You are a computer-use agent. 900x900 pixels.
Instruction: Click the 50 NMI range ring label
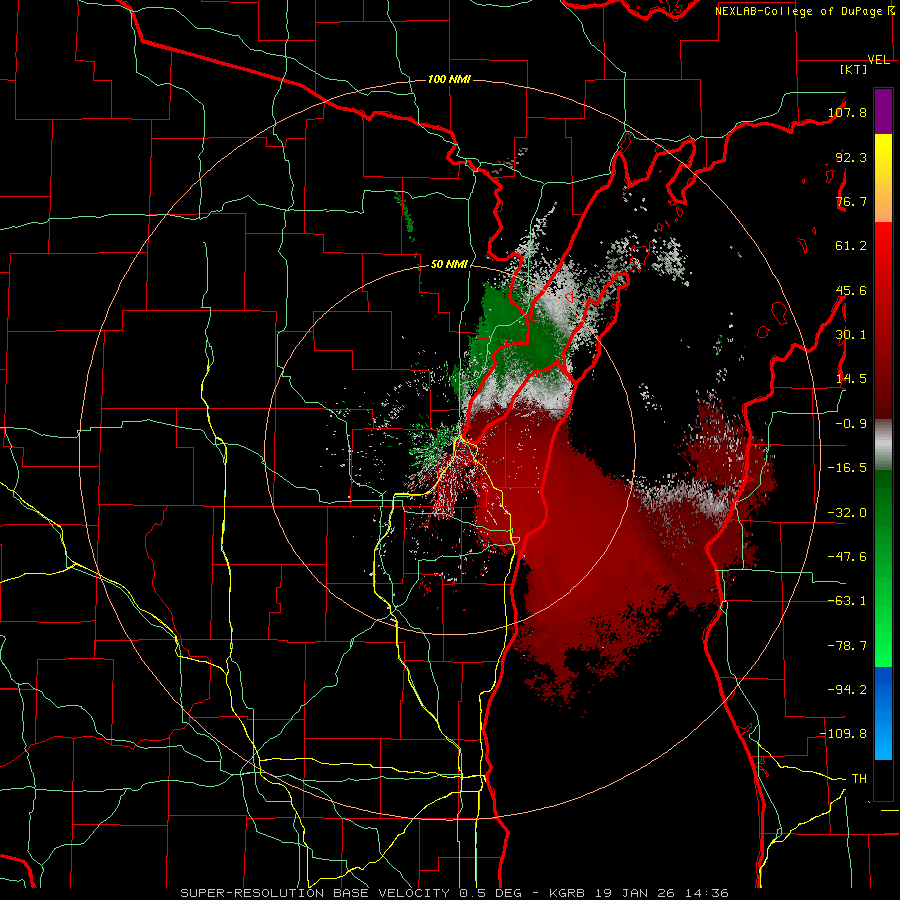click(x=449, y=265)
